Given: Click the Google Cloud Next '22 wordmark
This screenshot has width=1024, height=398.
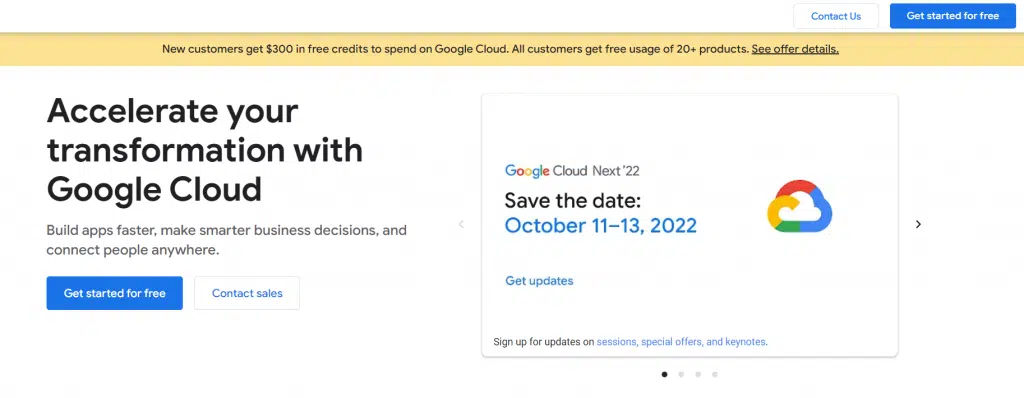Looking at the screenshot, I should (572, 171).
